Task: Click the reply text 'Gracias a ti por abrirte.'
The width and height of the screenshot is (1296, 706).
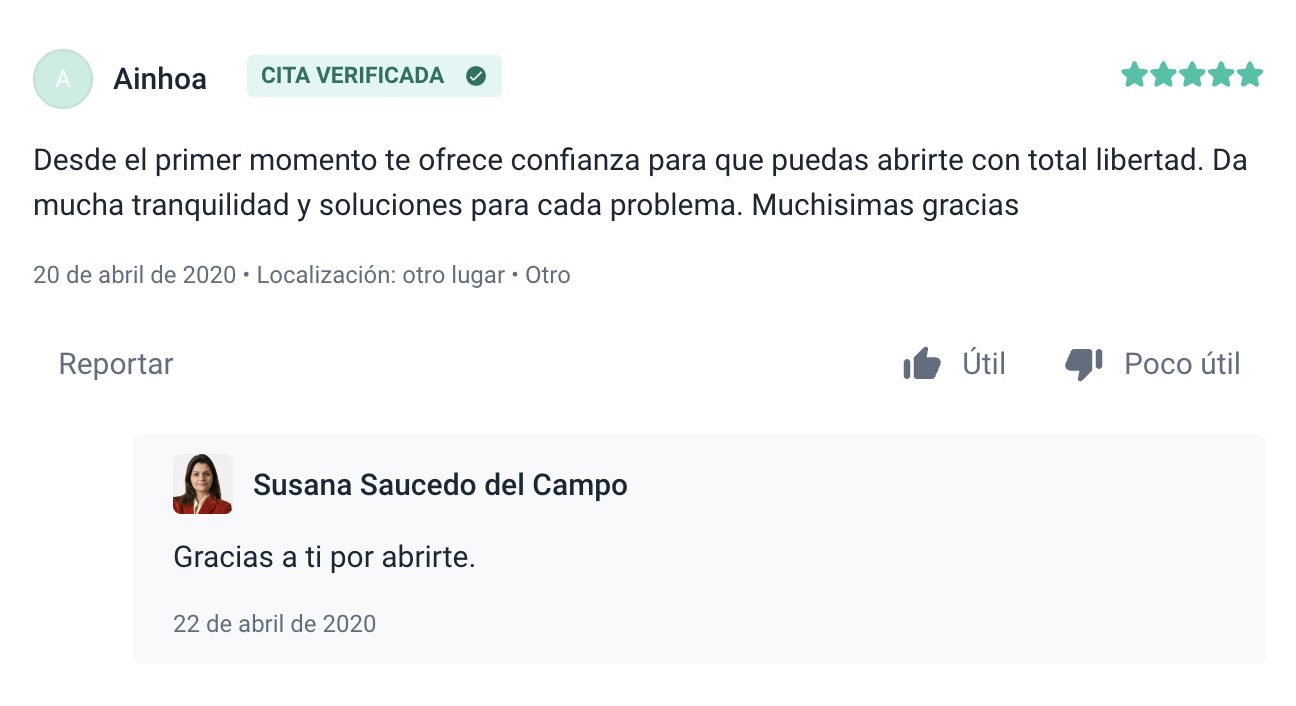Action: tap(324, 557)
